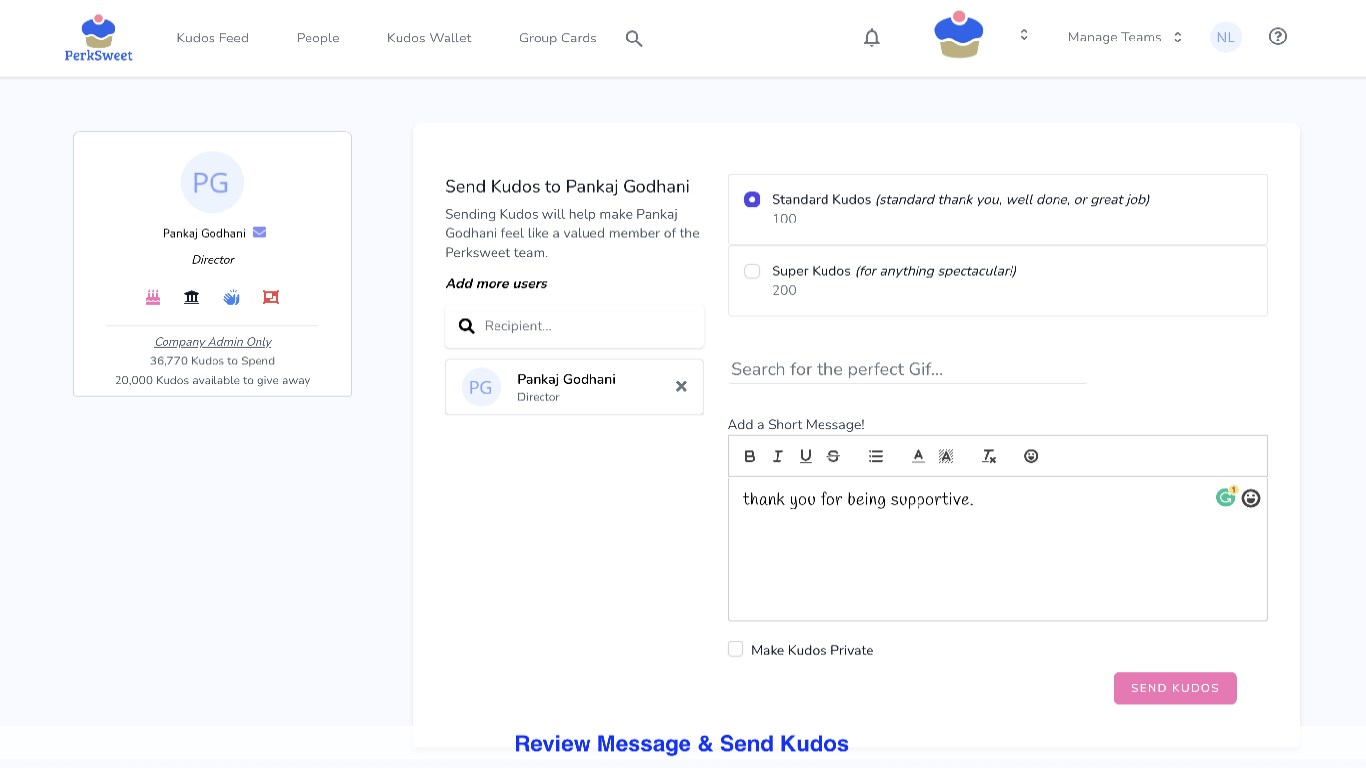
Task: Click the 'Add more users' label
Action: pos(496,284)
